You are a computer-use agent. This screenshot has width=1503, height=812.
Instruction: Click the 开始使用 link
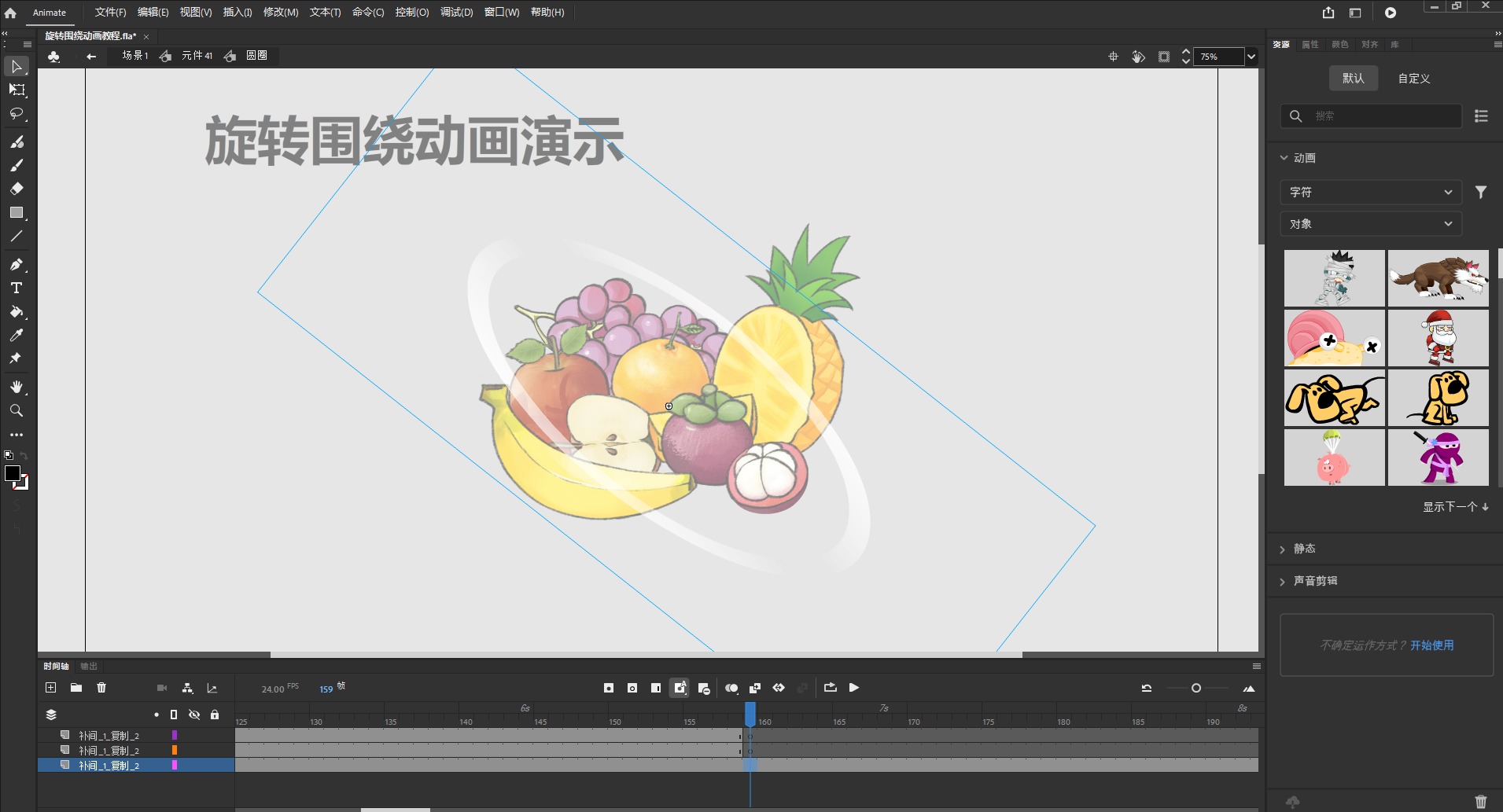1431,645
